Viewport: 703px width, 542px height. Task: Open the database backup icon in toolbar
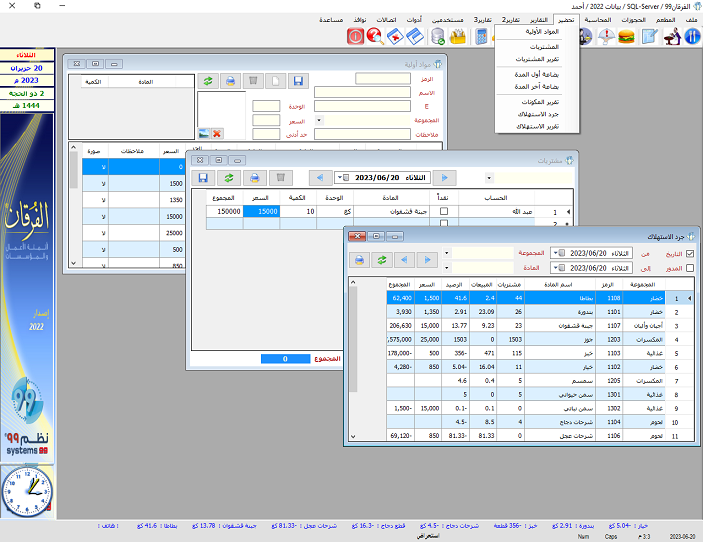tap(438, 37)
